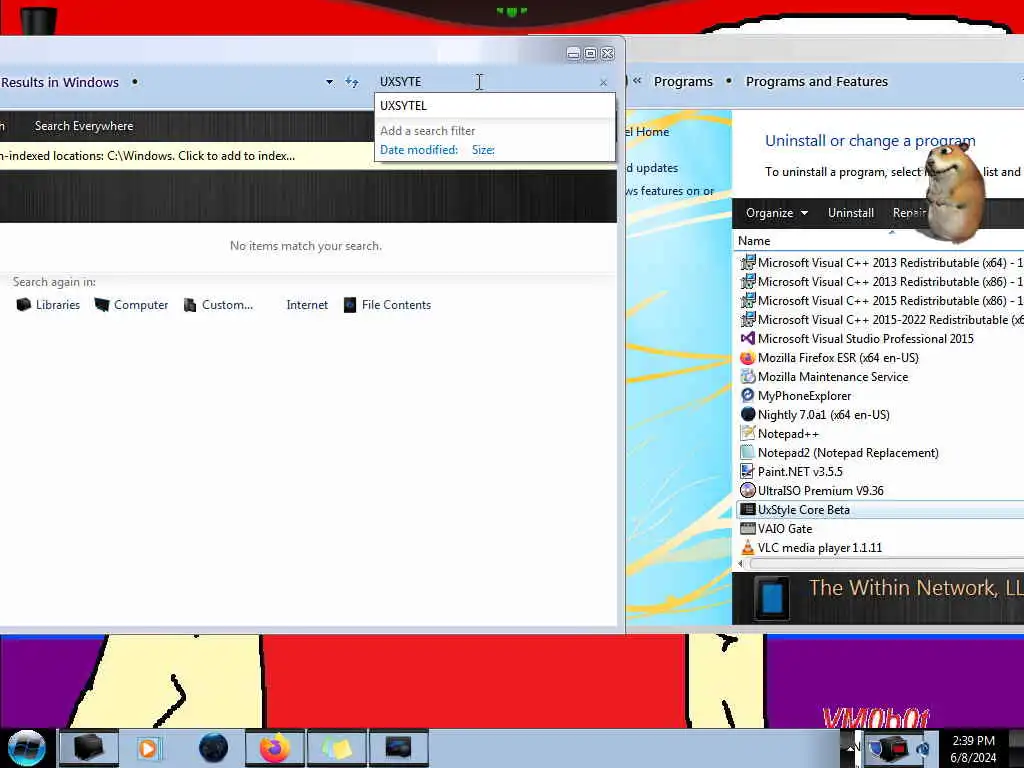Click the taskbar clock showing 2:39 PM
This screenshot has height=768, width=1024.
point(973,748)
